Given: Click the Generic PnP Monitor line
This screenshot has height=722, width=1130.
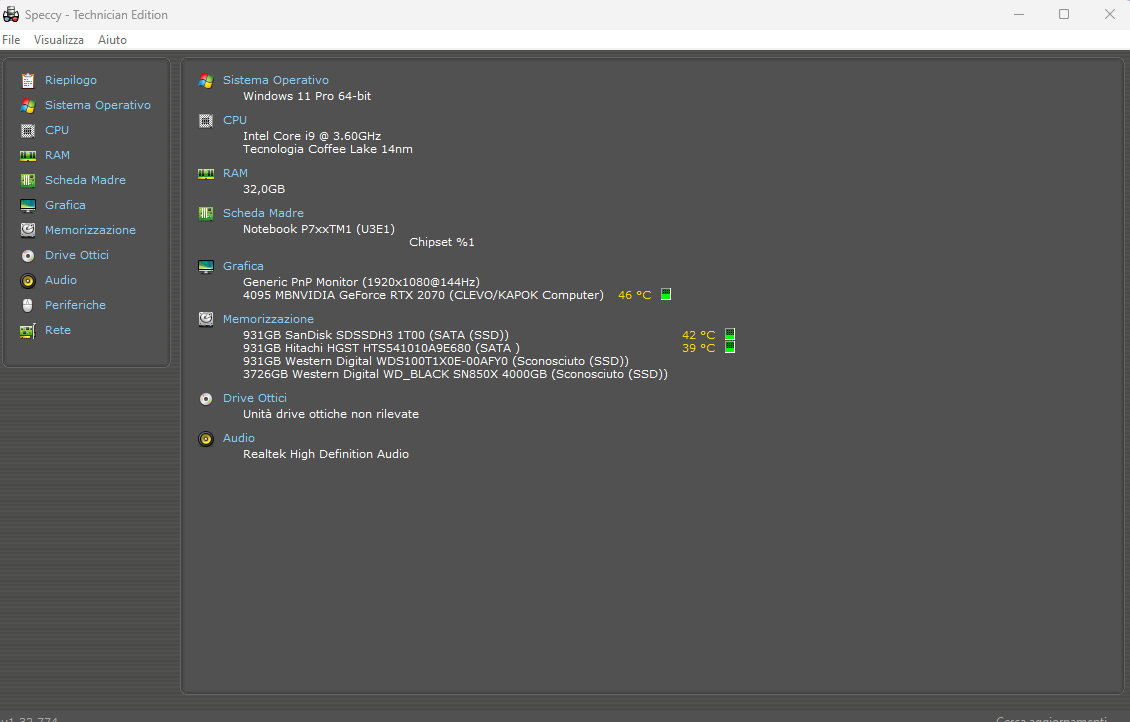Looking at the screenshot, I should click(x=361, y=282).
